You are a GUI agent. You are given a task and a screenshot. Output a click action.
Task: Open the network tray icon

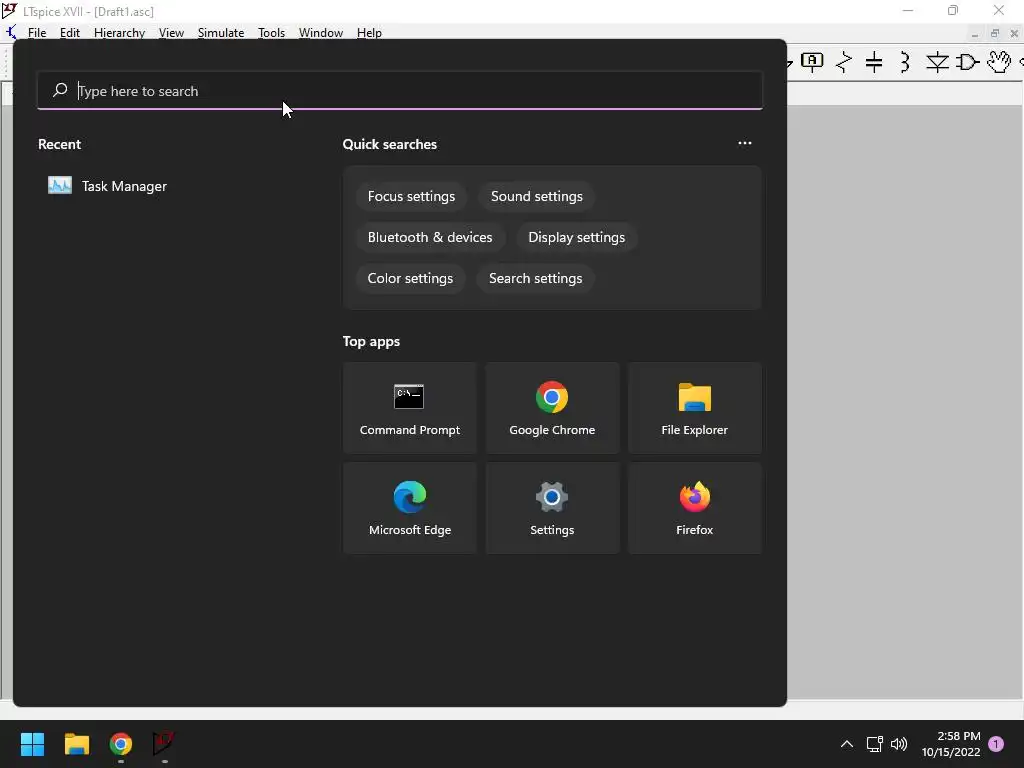[874, 744]
